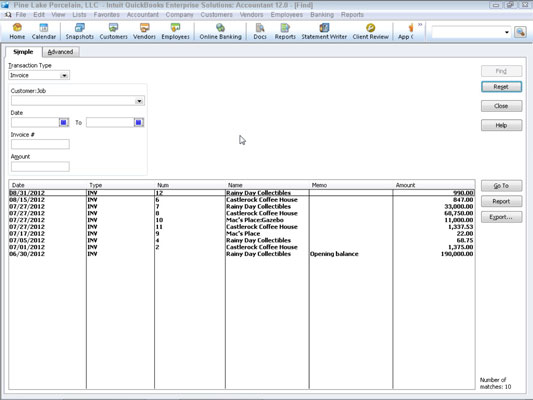Open the Vendors center icon
This screenshot has height=400, width=533.
(144, 31)
